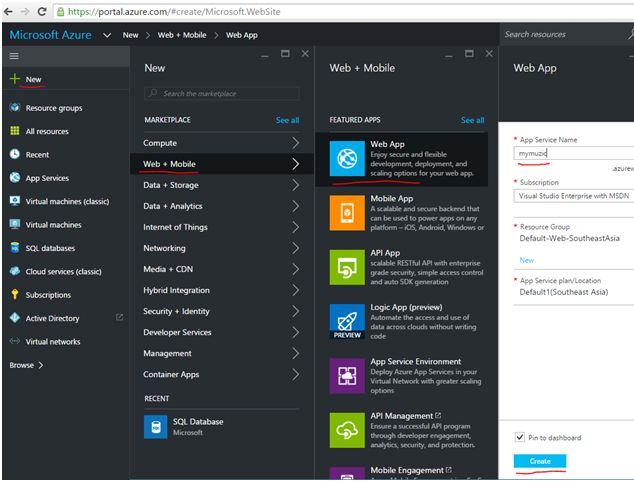
Task: Click the browser back arrow
Action: coord(8,11)
